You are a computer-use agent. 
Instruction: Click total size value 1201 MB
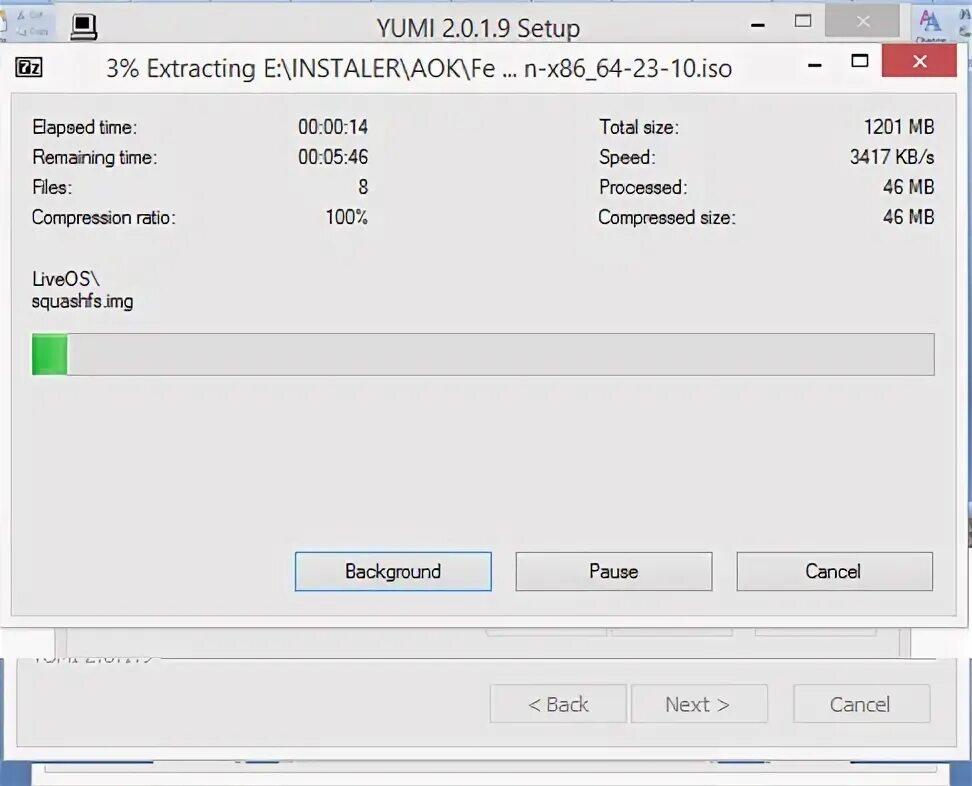(899, 127)
